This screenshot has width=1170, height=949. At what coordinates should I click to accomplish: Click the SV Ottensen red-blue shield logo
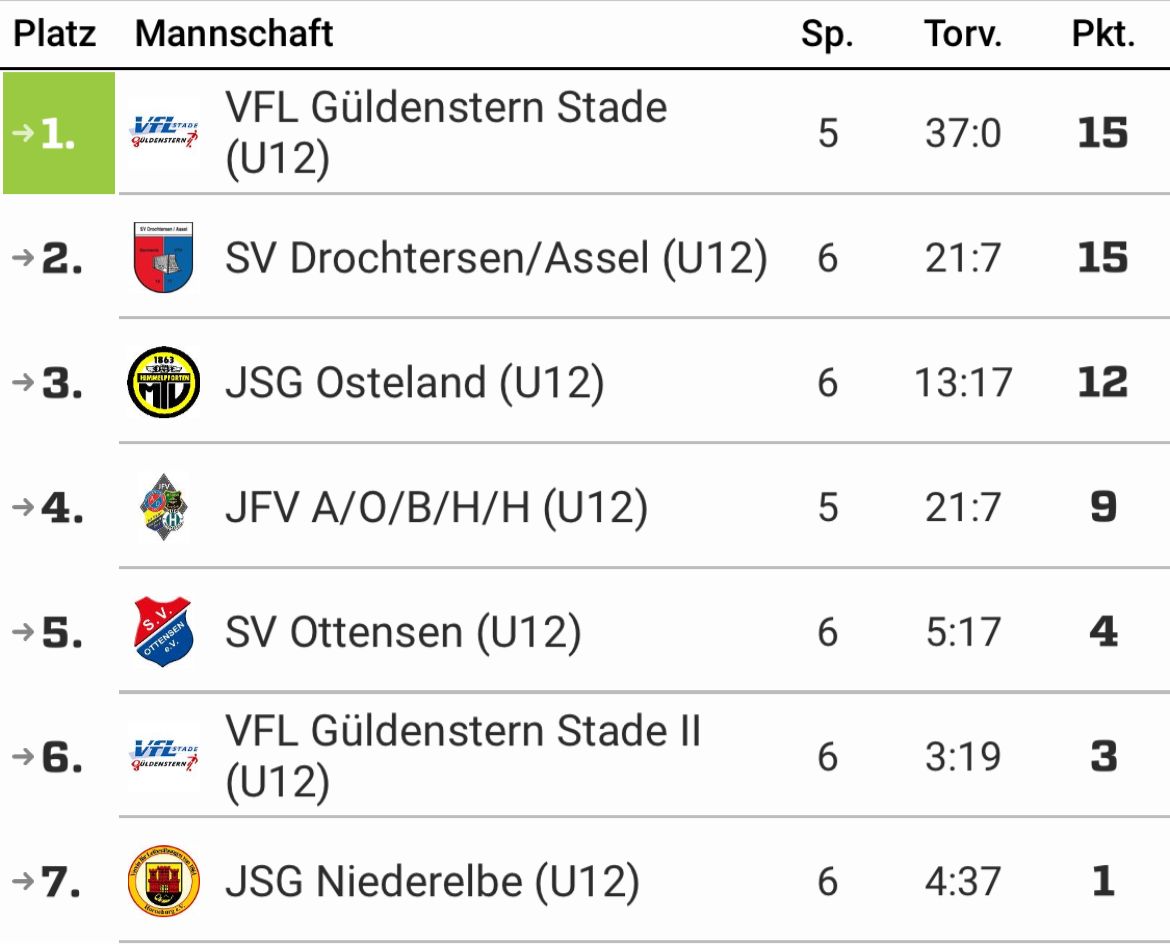163,631
